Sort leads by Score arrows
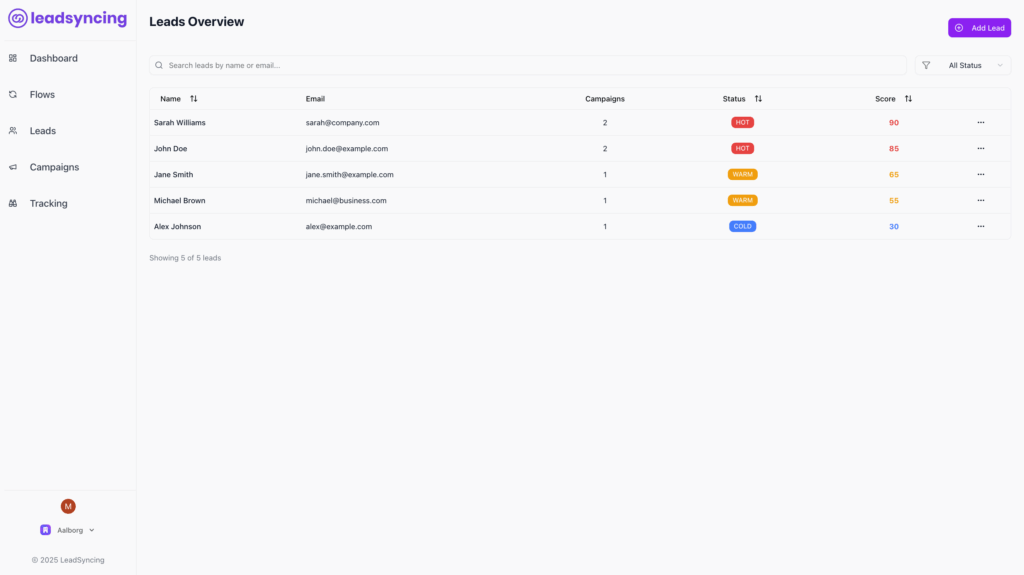The width and height of the screenshot is (1024, 575). click(x=908, y=99)
